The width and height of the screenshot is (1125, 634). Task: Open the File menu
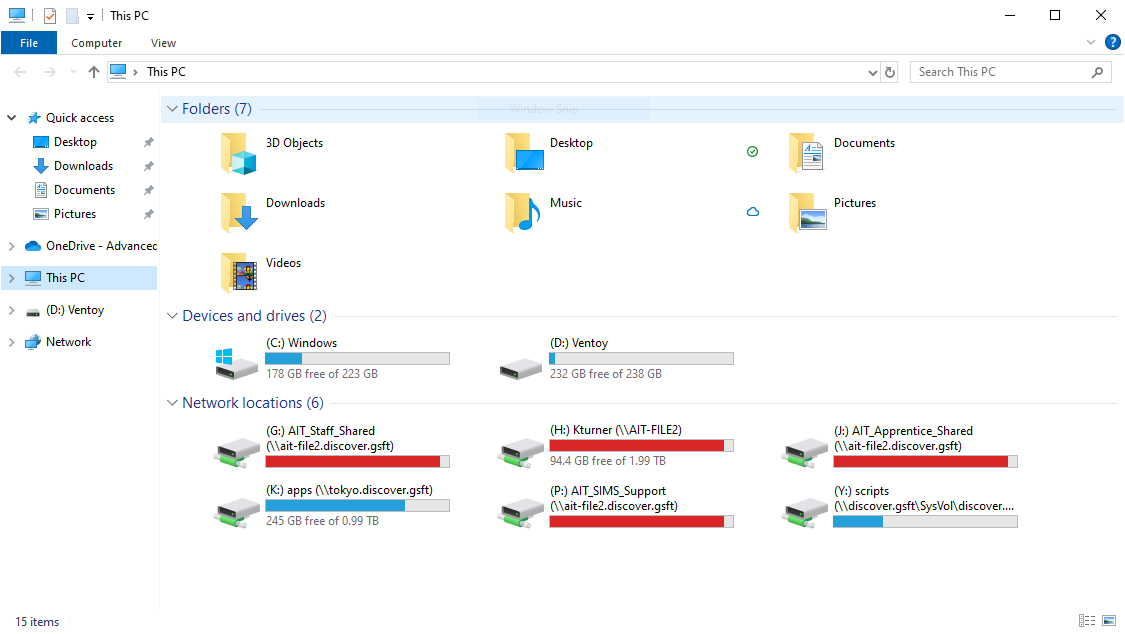pyautogui.click(x=29, y=43)
